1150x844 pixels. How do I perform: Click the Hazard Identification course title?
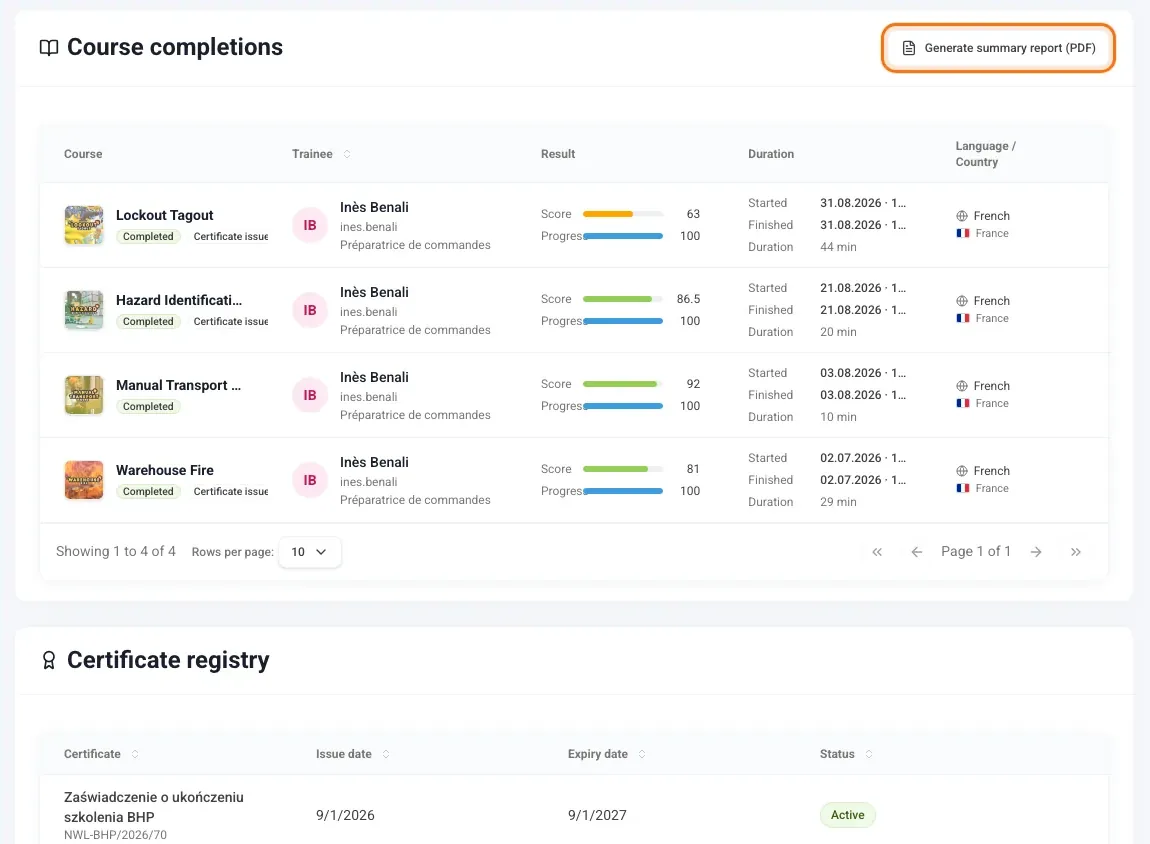[179, 301]
